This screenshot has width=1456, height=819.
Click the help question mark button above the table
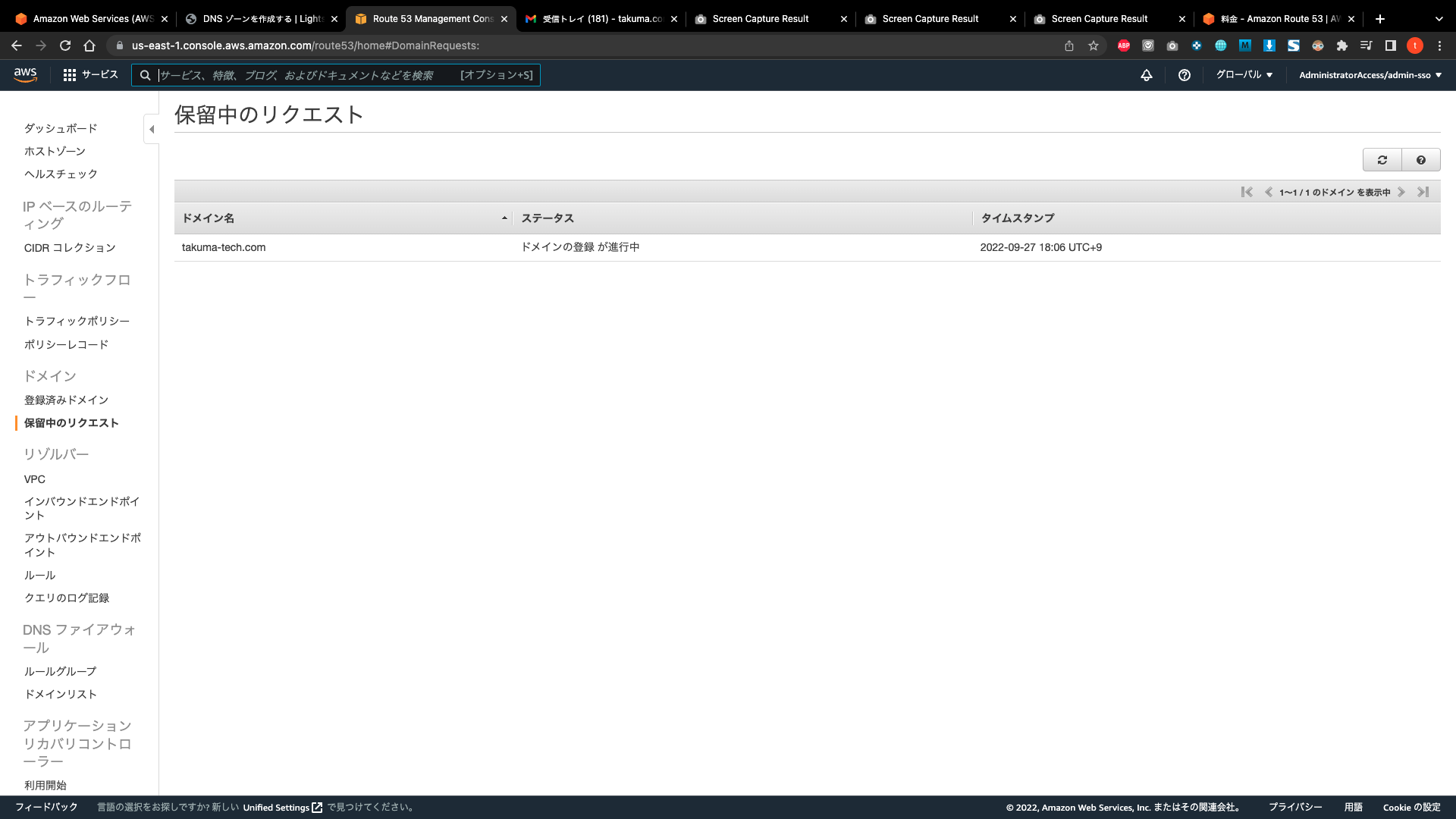click(x=1420, y=160)
